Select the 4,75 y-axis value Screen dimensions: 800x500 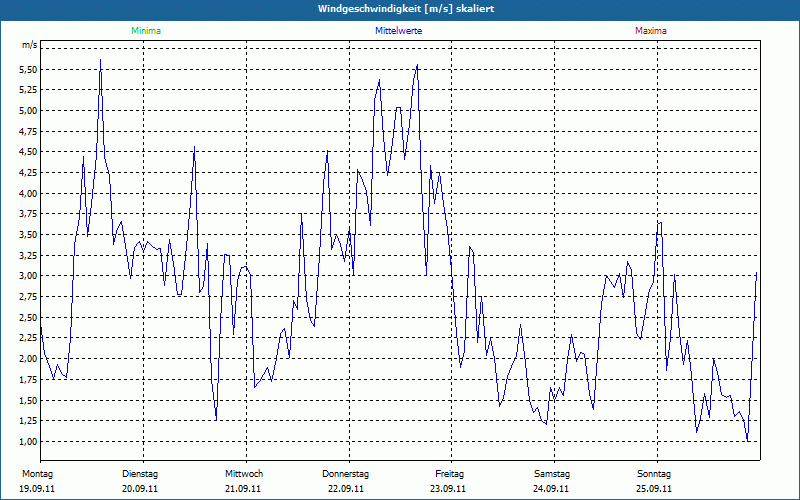point(28,132)
